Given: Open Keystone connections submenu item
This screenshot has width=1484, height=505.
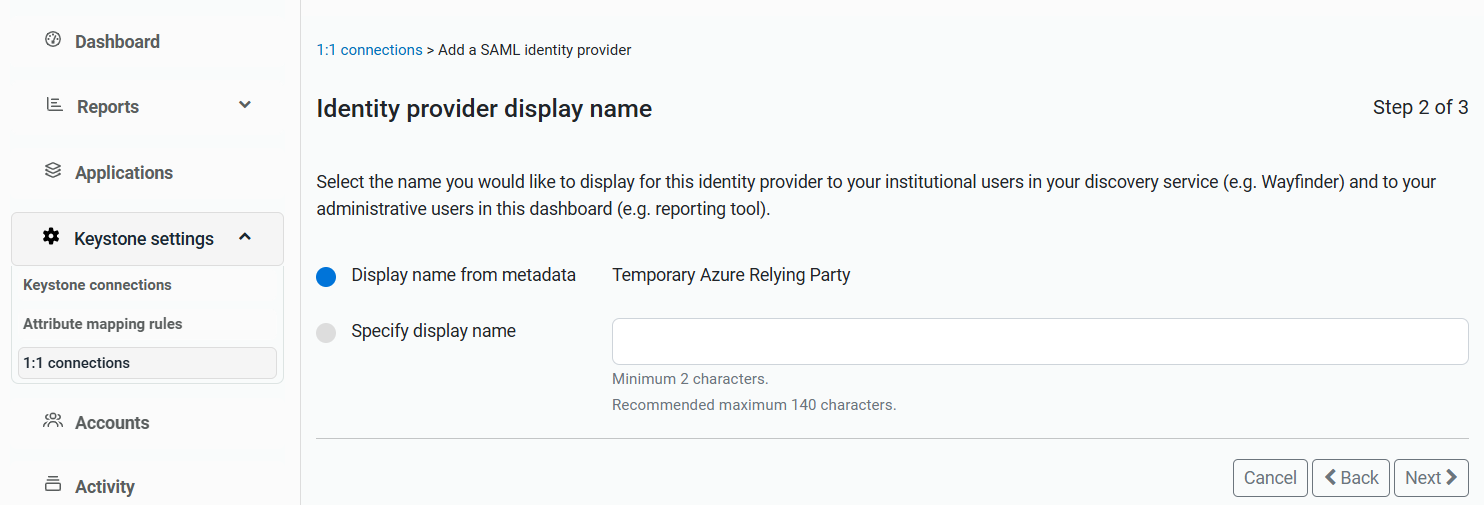Looking at the screenshot, I should pos(97,285).
